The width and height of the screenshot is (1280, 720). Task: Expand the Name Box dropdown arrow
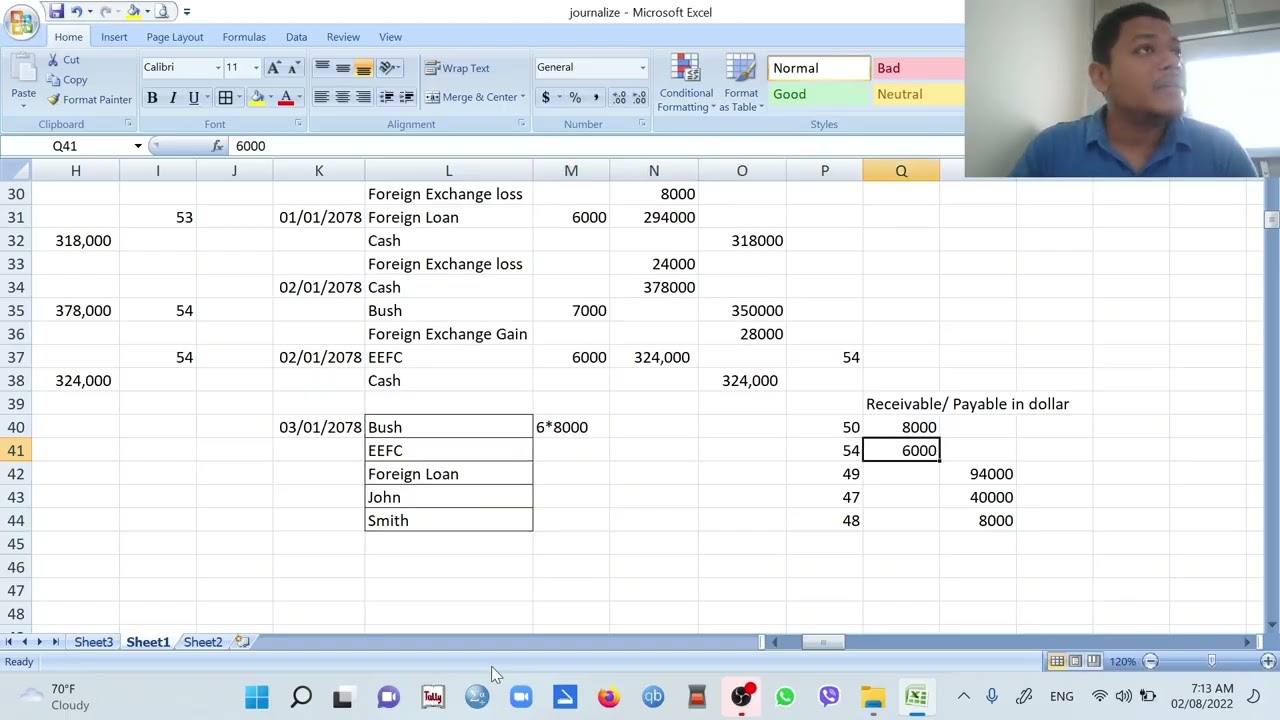138,146
